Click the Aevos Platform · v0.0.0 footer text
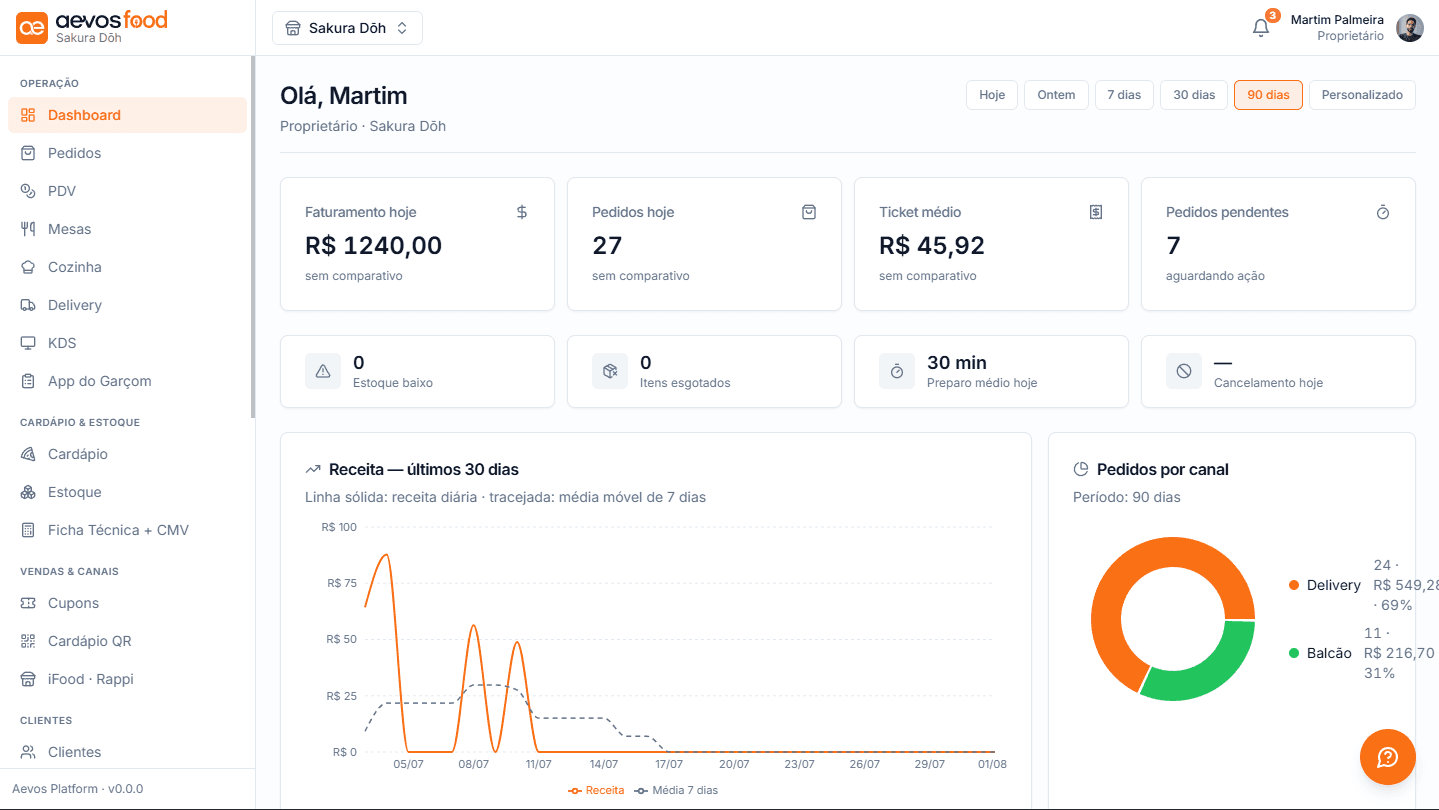Viewport: 1439px width, 810px height. [x=78, y=789]
